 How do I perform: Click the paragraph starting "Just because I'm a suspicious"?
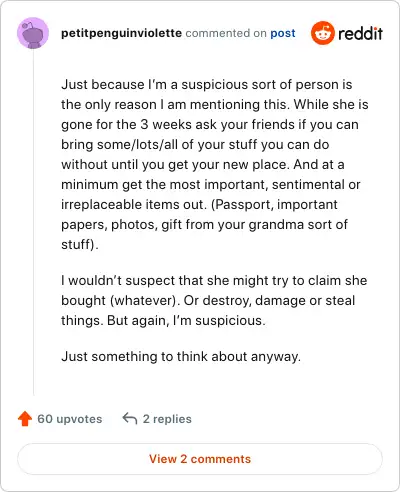tap(215, 164)
